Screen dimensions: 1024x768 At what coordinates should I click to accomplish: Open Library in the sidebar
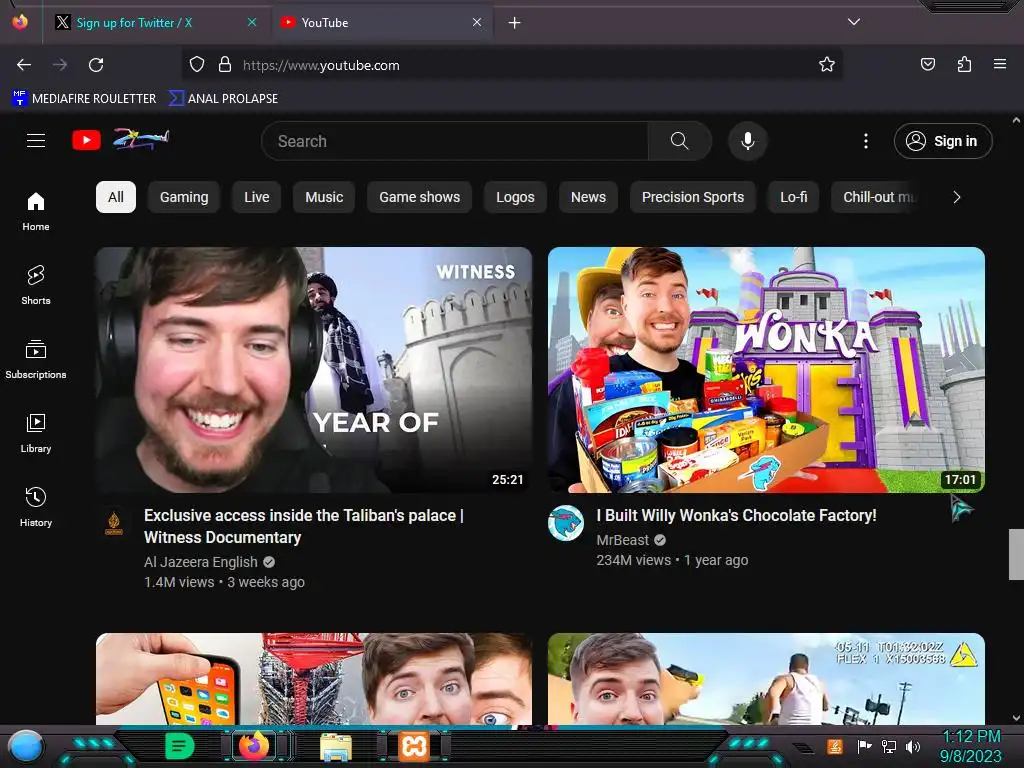(36, 433)
